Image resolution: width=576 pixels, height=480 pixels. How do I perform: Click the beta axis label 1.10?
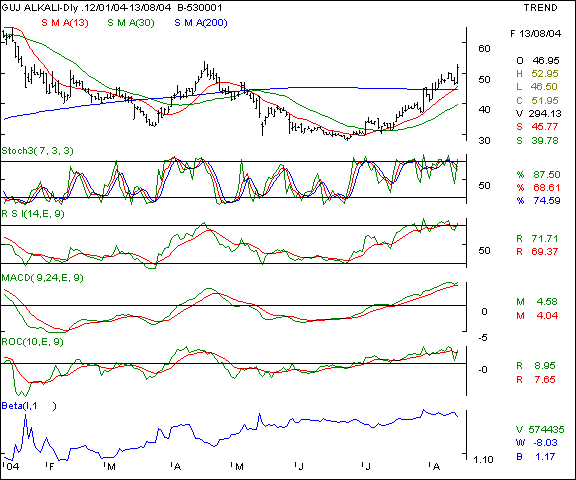pyautogui.click(x=483, y=460)
